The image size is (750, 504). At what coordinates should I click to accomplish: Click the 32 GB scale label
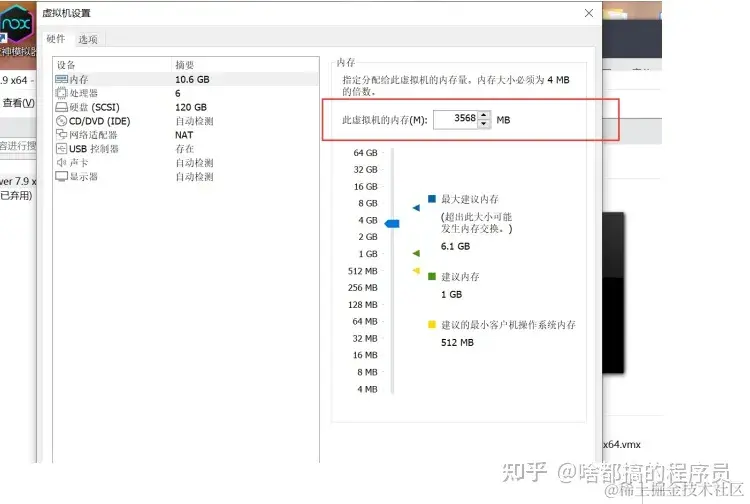pyautogui.click(x=365, y=169)
